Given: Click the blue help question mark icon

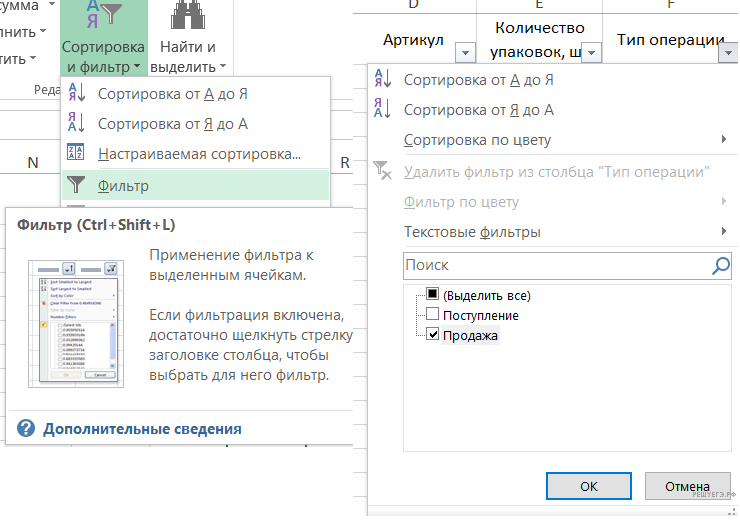Looking at the screenshot, I should point(26,429).
